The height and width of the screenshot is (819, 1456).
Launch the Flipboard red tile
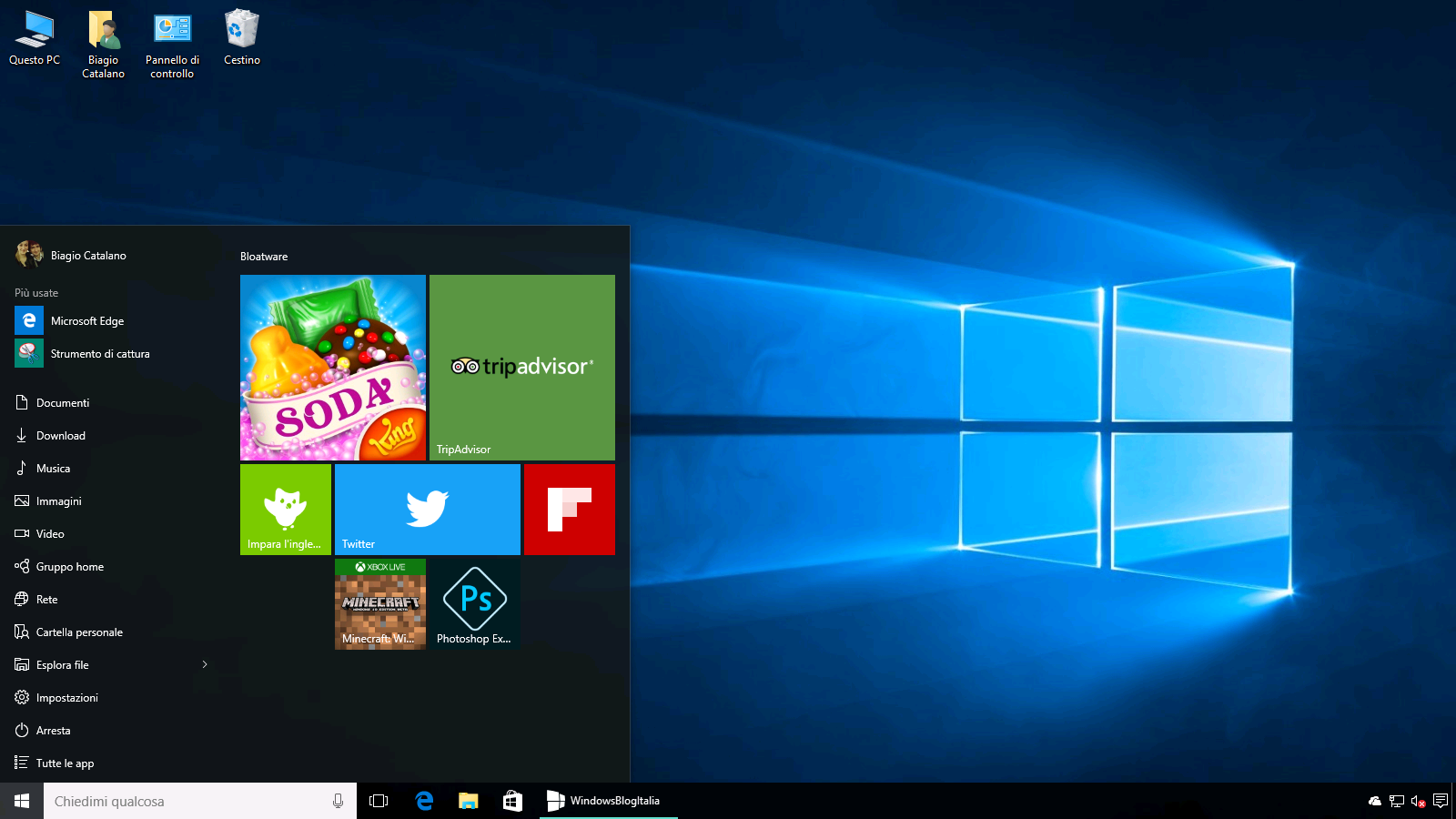(570, 510)
